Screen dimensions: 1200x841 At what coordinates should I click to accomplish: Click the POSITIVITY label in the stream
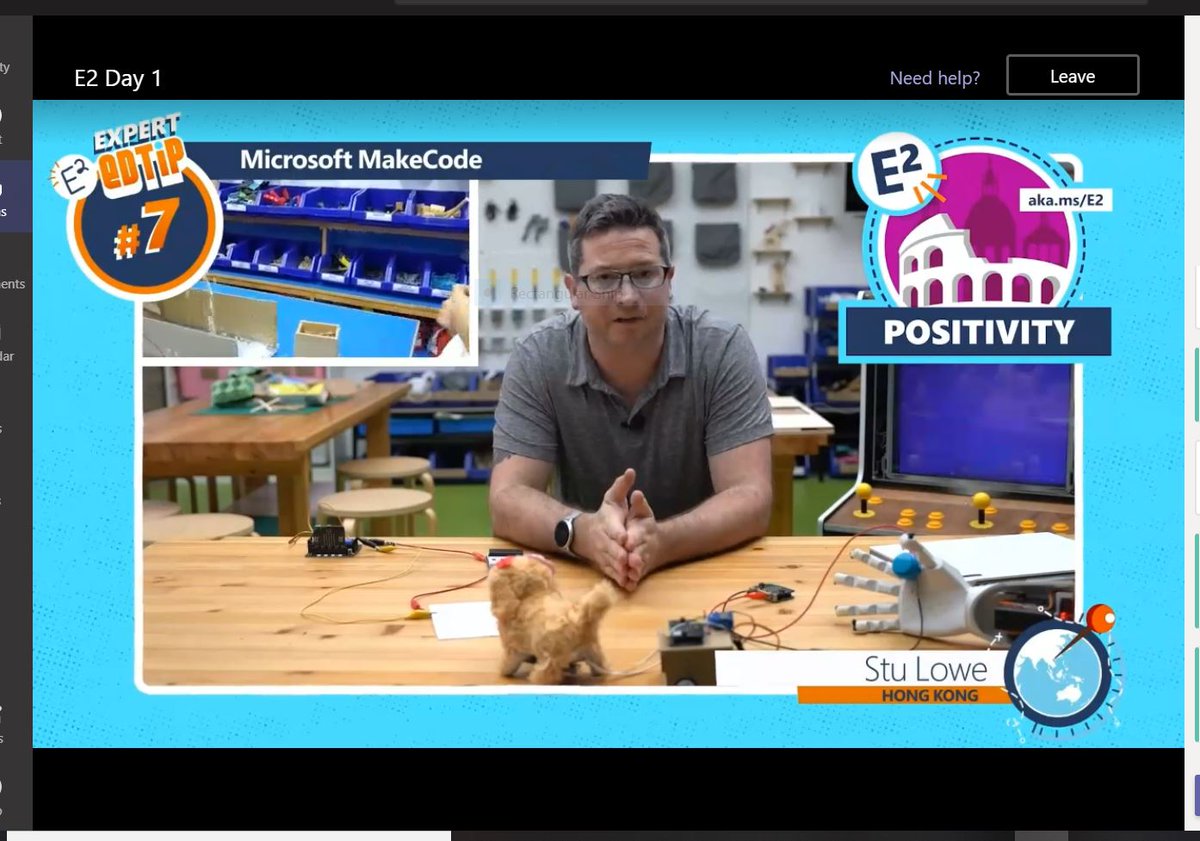(977, 332)
